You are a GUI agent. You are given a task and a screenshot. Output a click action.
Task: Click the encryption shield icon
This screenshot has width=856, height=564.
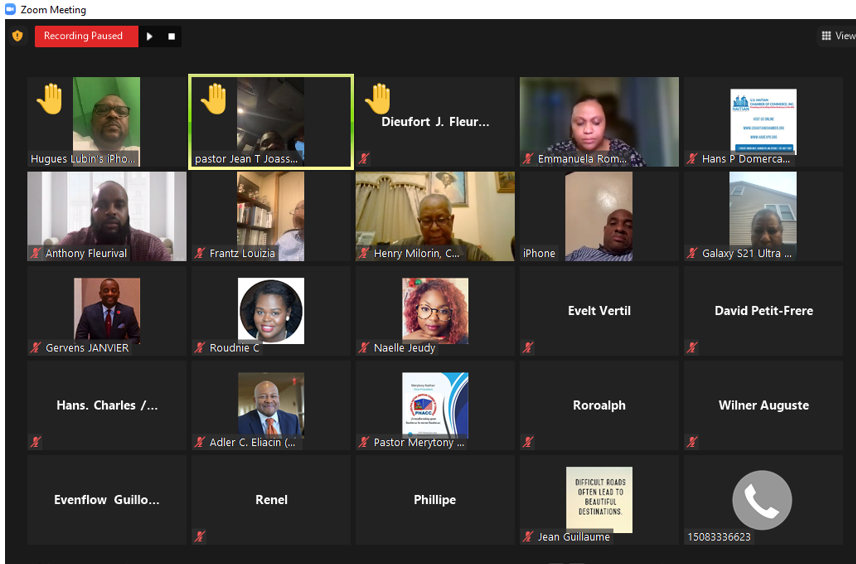(17, 36)
